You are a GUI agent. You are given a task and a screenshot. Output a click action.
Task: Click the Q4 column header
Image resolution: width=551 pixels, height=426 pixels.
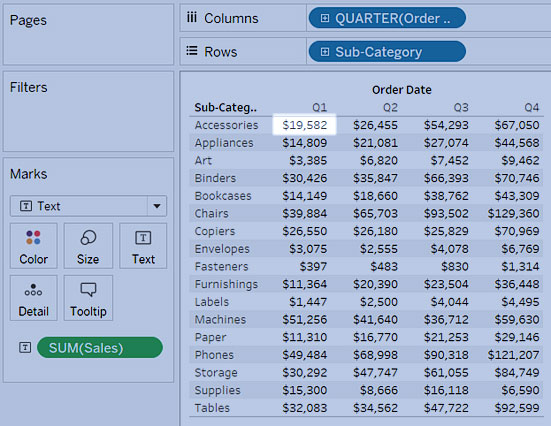click(x=531, y=107)
